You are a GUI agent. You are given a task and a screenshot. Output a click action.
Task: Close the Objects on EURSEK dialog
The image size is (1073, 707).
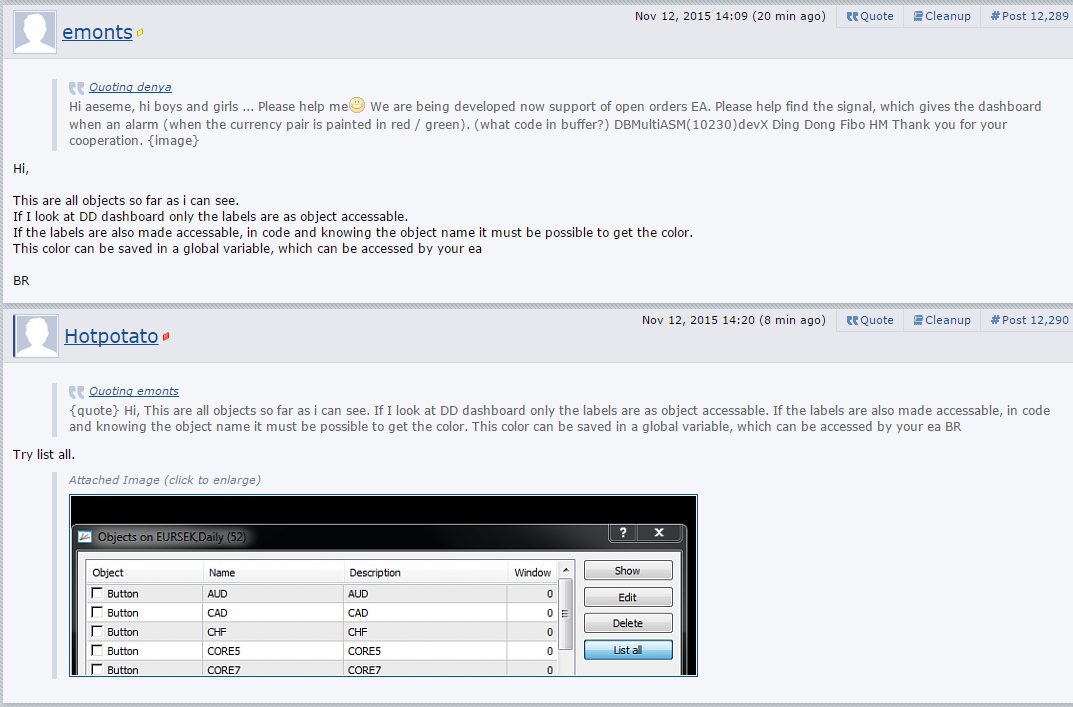click(659, 532)
